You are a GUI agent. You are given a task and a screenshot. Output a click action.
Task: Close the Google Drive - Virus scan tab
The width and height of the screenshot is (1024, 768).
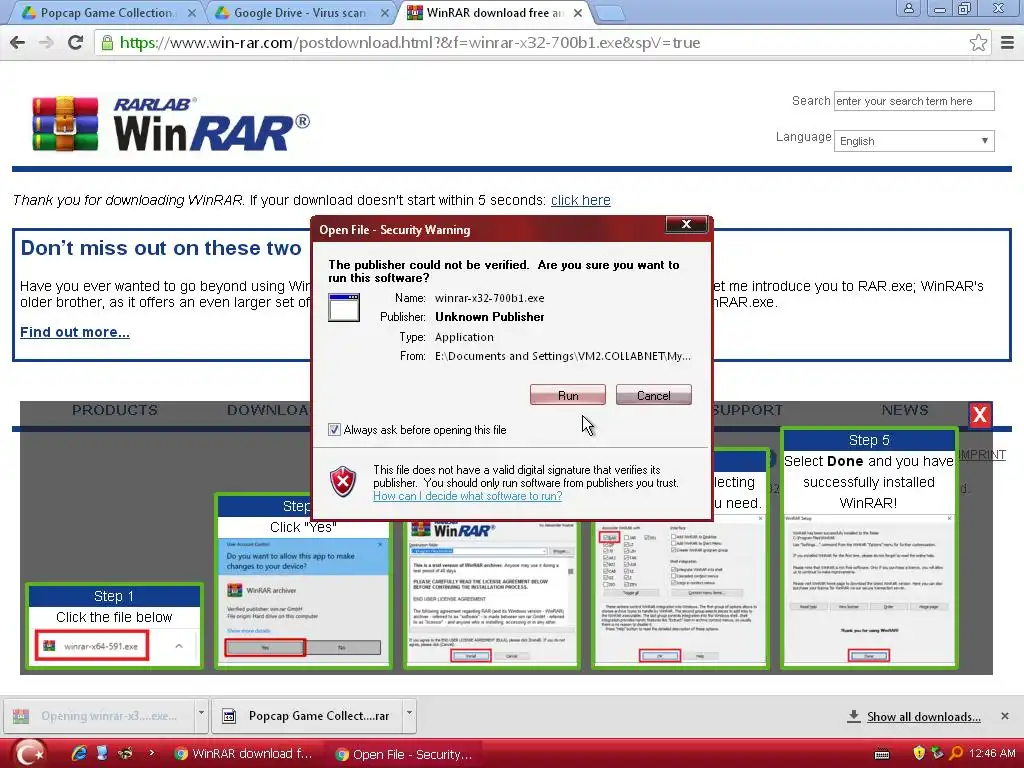click(385, 13)
